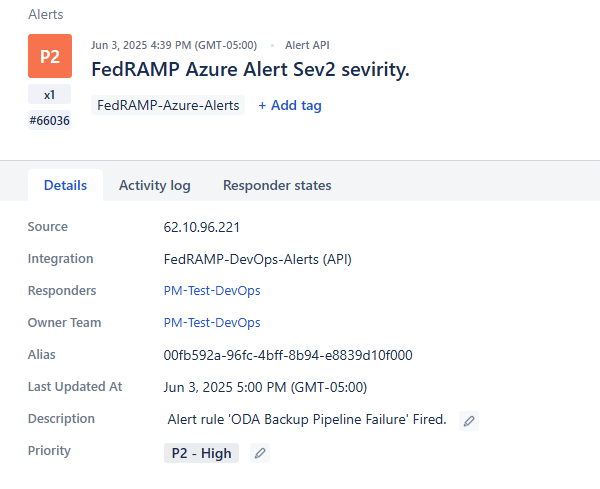Select the FedRAMP-Azure-Alerts tag
Screen dimensions: 600x489
pyautogui.click(x=168, y=105)
